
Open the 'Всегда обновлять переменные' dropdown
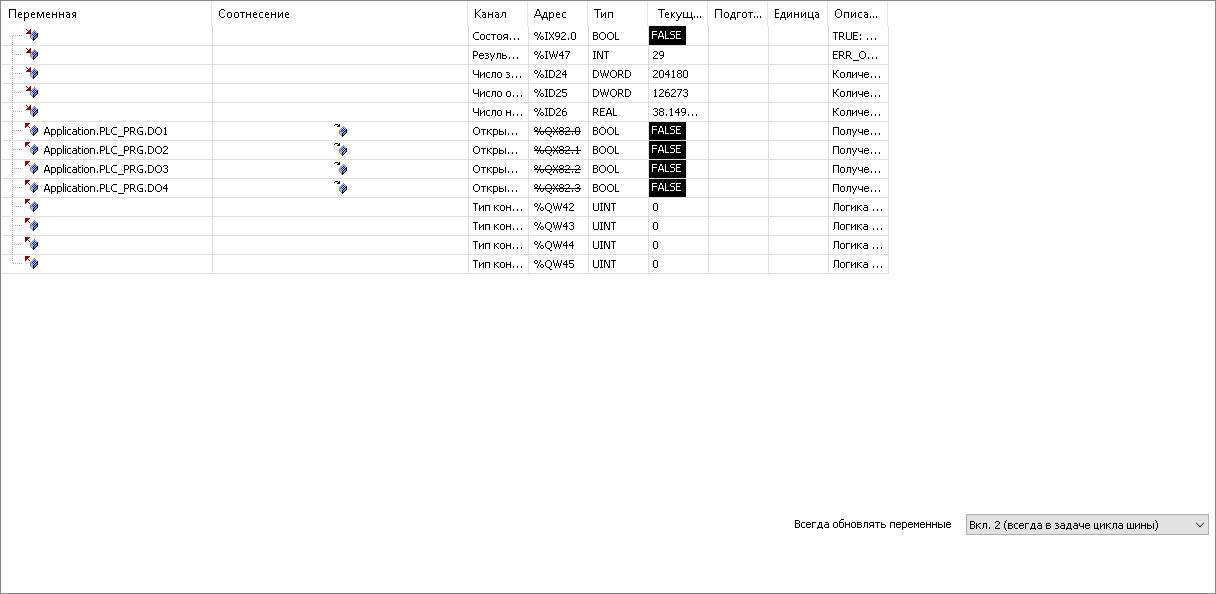tap(1086, 525)
